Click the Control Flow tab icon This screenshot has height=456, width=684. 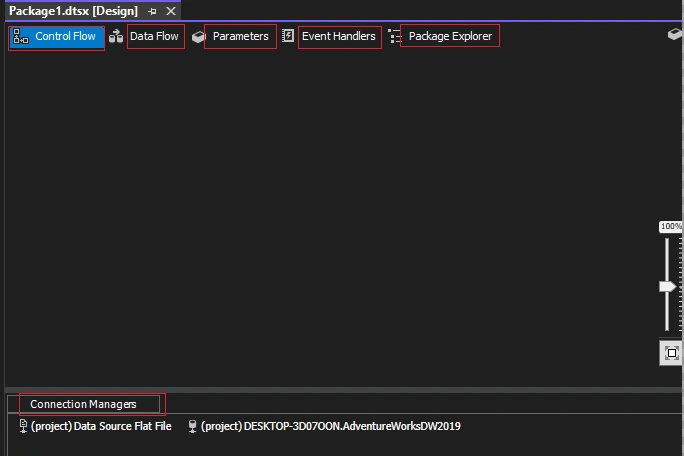[20, 37]
